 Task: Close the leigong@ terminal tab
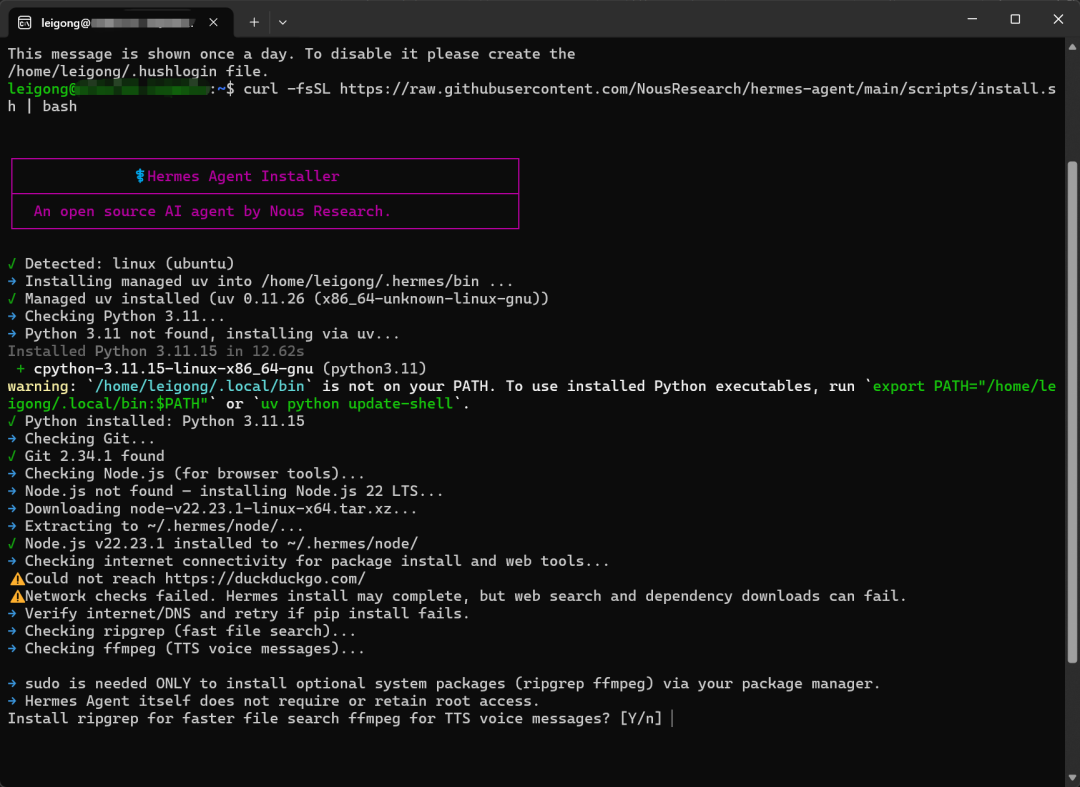coord(214,22)
